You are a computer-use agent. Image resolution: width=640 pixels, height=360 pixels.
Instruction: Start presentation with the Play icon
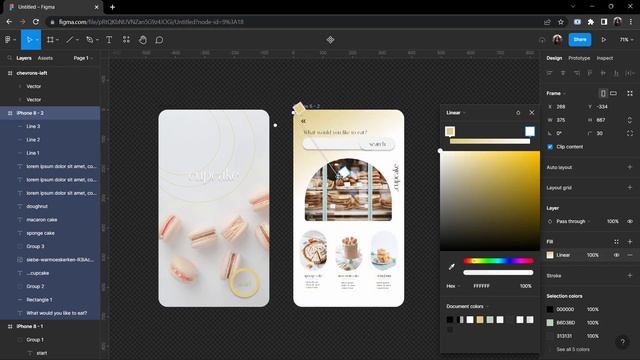coord(603,40)
